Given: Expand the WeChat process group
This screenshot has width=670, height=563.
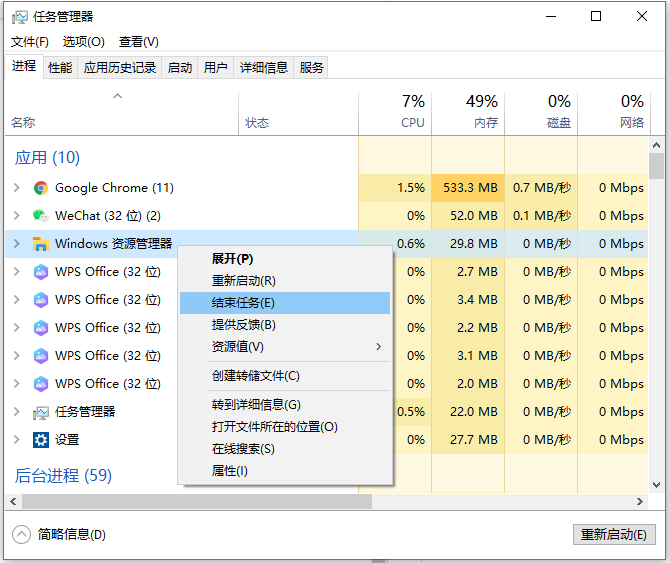Looking at the screenshot, I should pyautogui.click(x=16, y=216).
